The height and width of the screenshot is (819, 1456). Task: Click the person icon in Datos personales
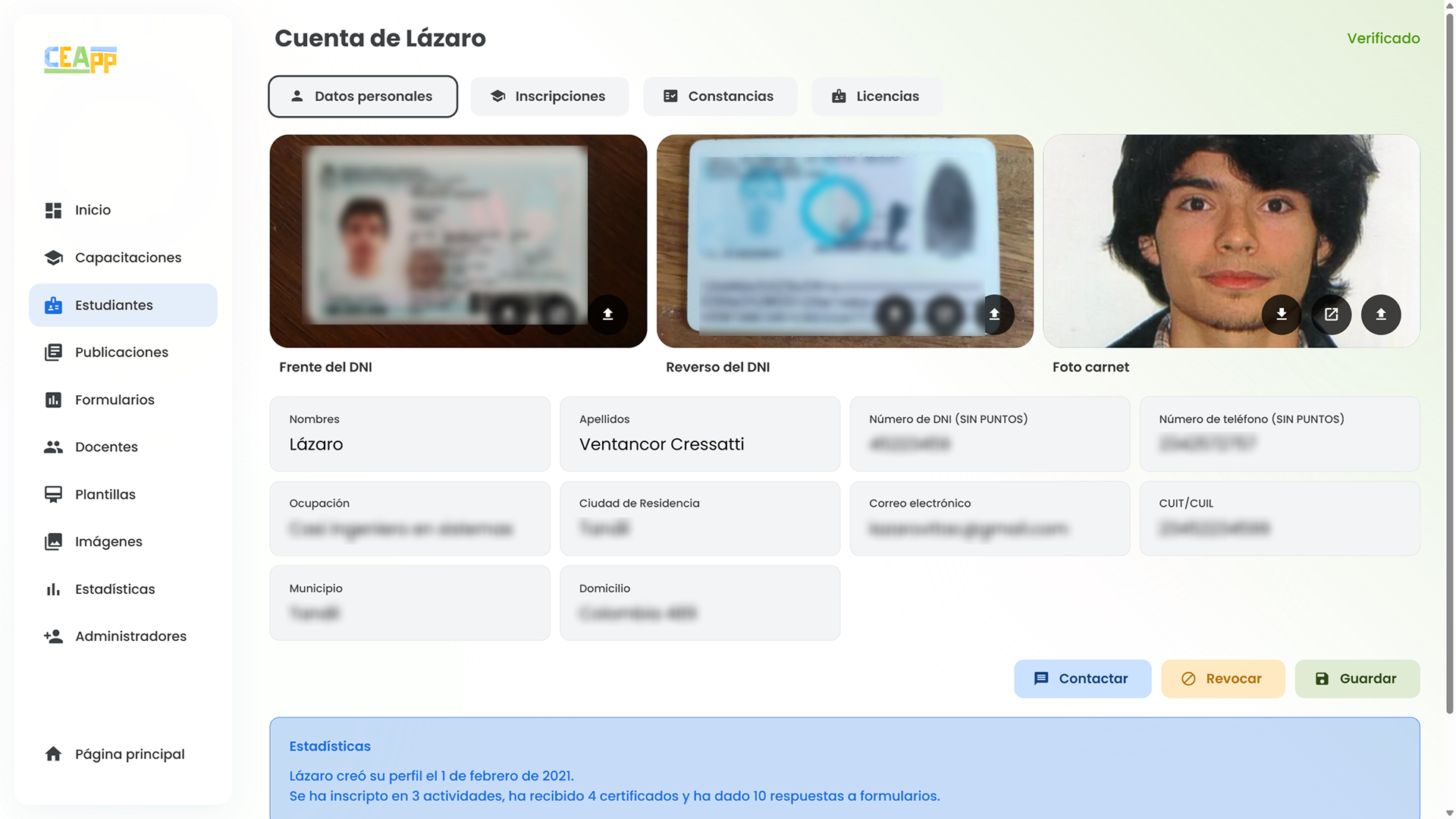click(x=297, y=96)
